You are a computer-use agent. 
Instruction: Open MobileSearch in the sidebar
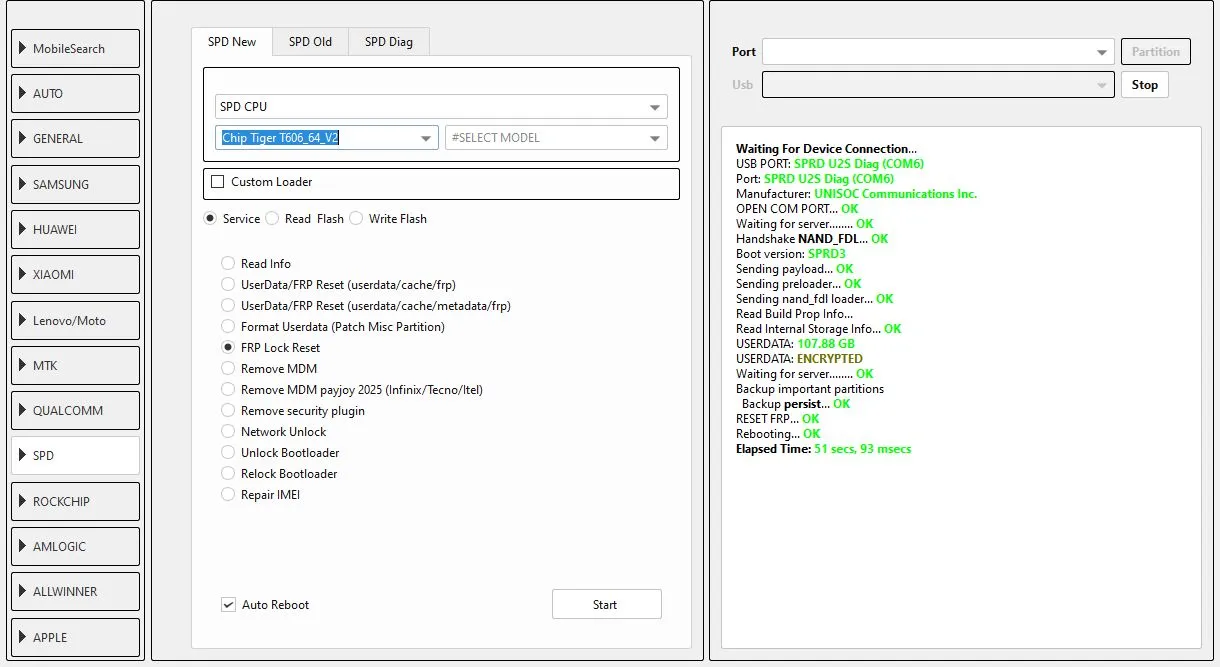pyautogui.click(x=75, y=49)
